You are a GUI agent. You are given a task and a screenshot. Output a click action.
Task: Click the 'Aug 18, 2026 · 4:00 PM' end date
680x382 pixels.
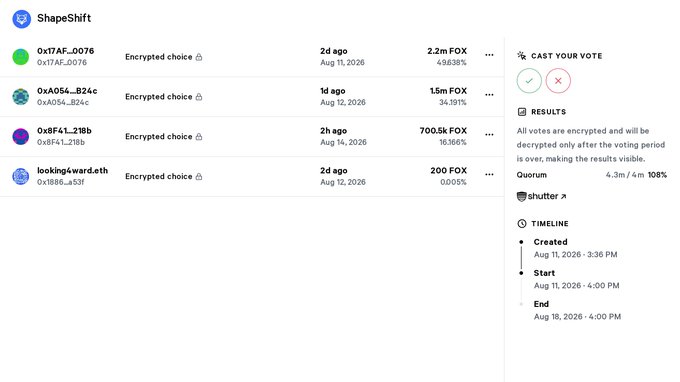(577, 317)
